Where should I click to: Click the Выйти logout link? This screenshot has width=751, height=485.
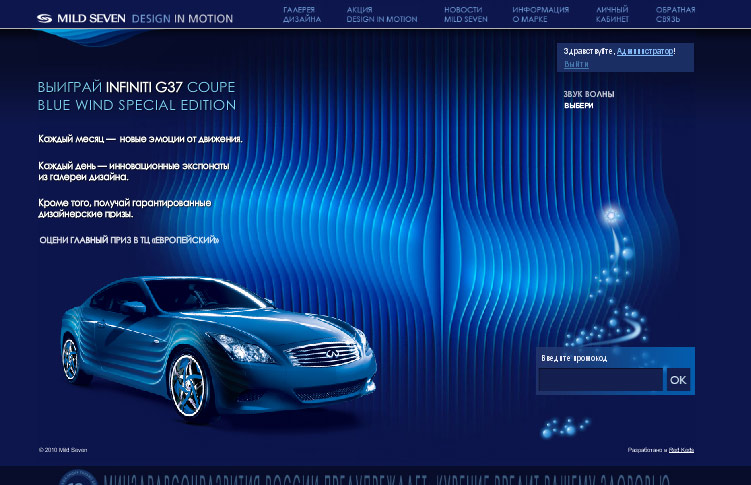tap(576, 64)
